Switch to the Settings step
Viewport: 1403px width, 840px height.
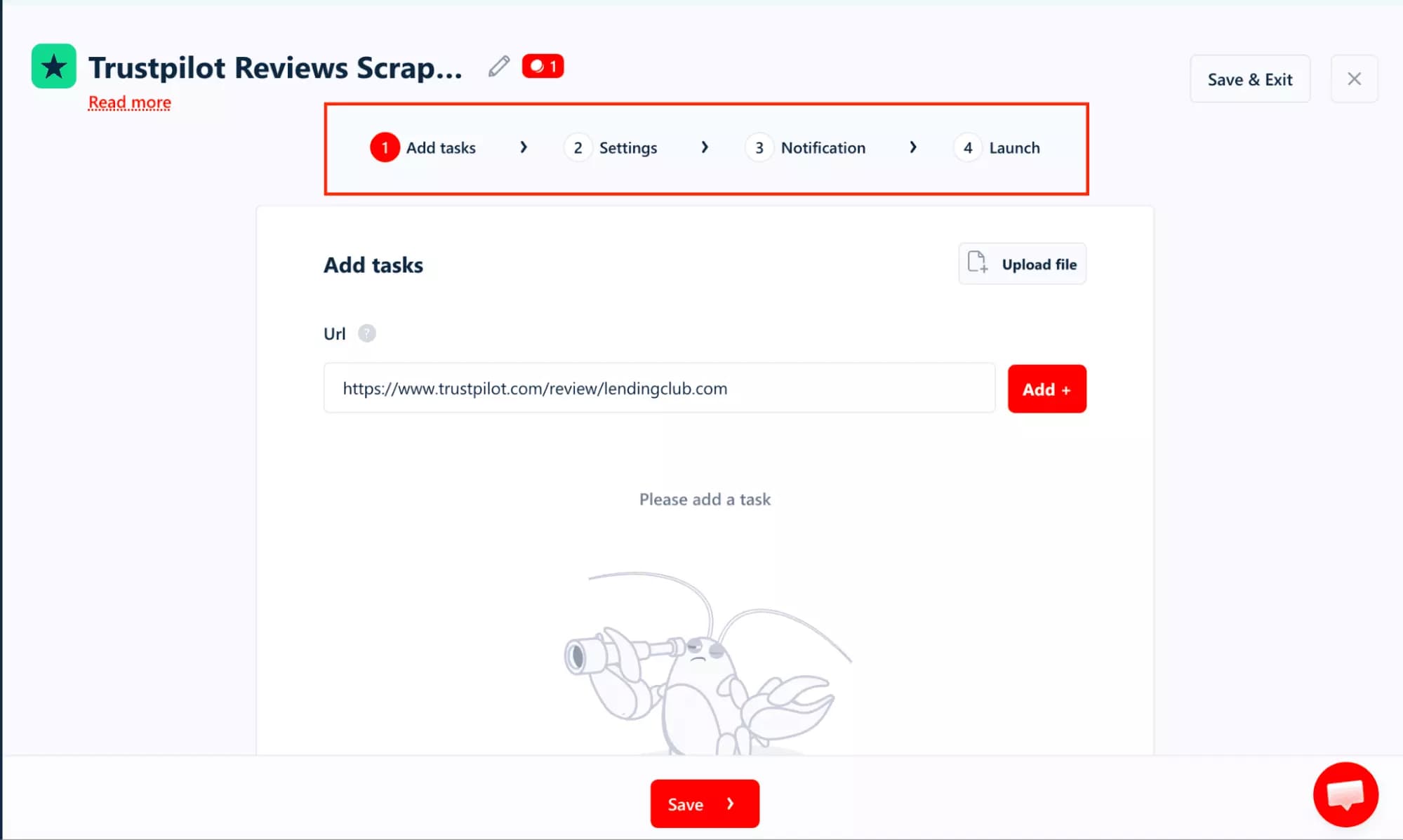point(628,147)
